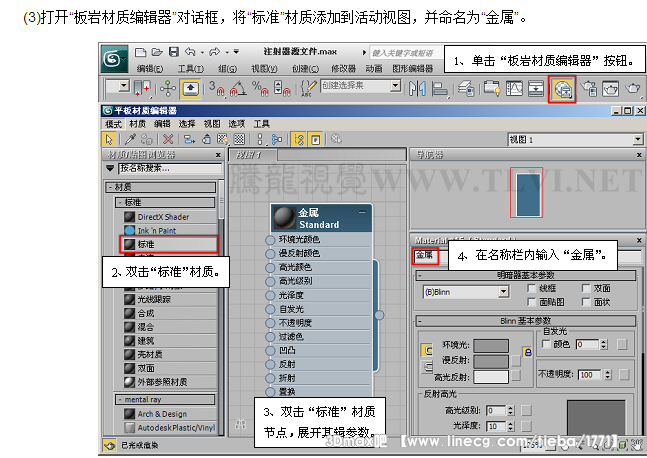647x458 pixels.
Task: Enable the 线框 wire checkbox
Action: (532, 288)
